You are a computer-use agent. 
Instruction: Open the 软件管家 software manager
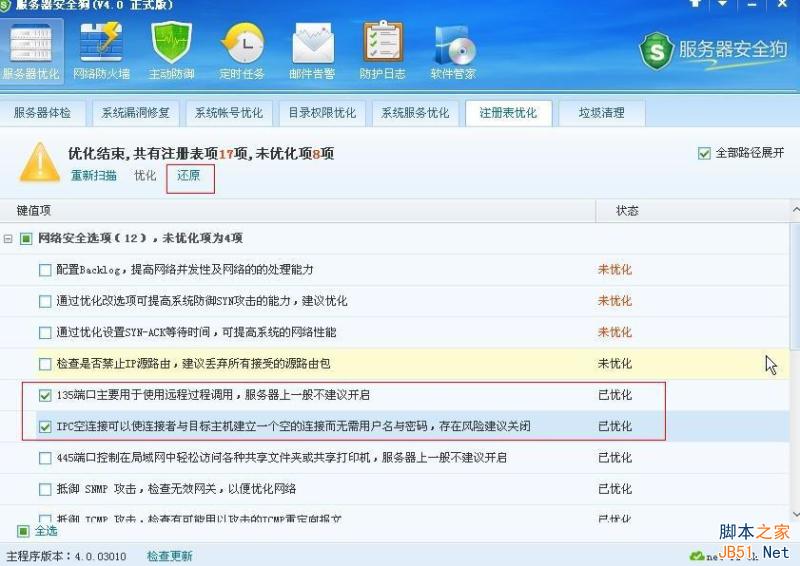coord(453,51)
